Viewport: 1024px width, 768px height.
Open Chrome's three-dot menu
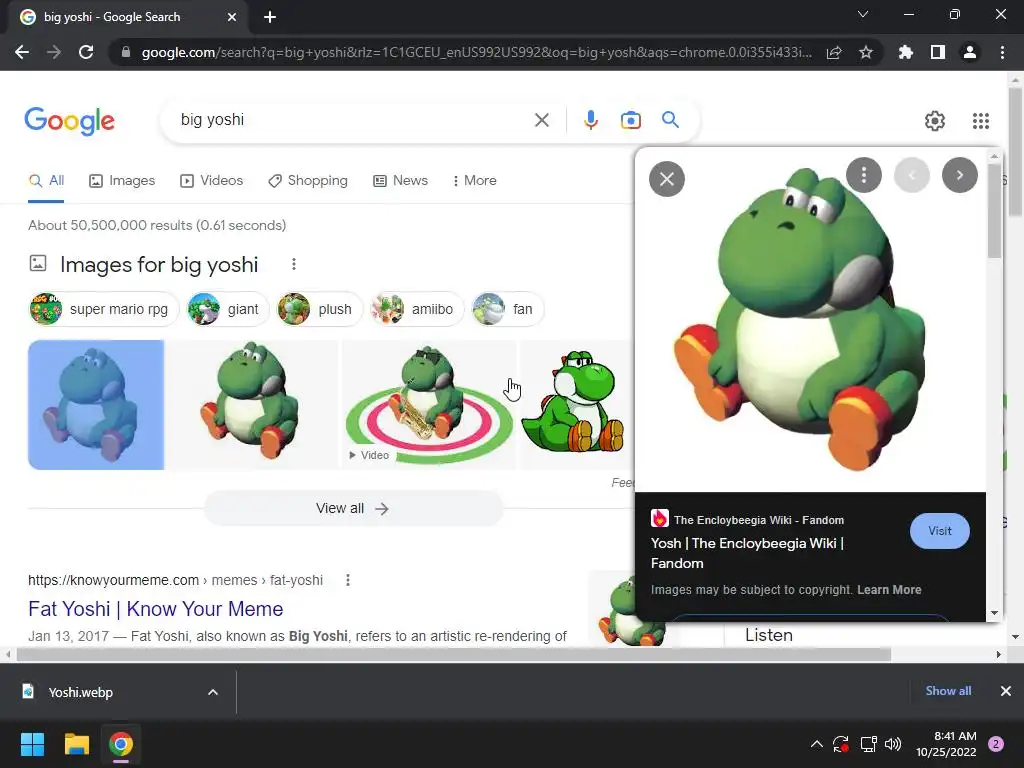point(1002,52)
